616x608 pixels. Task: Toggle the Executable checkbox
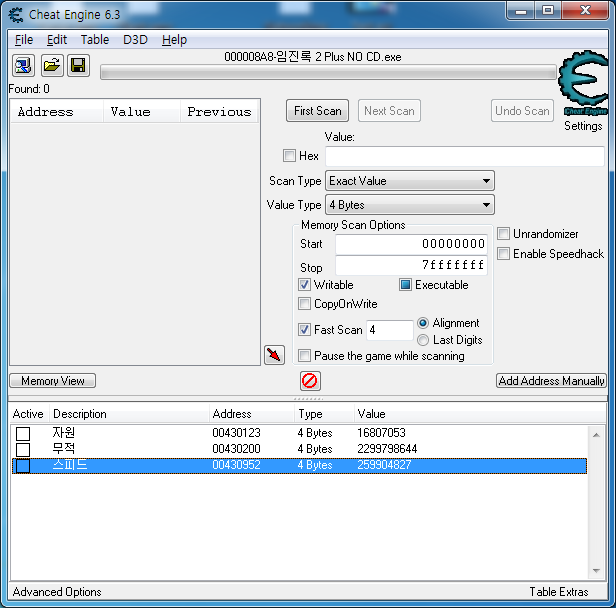(405, 285)
